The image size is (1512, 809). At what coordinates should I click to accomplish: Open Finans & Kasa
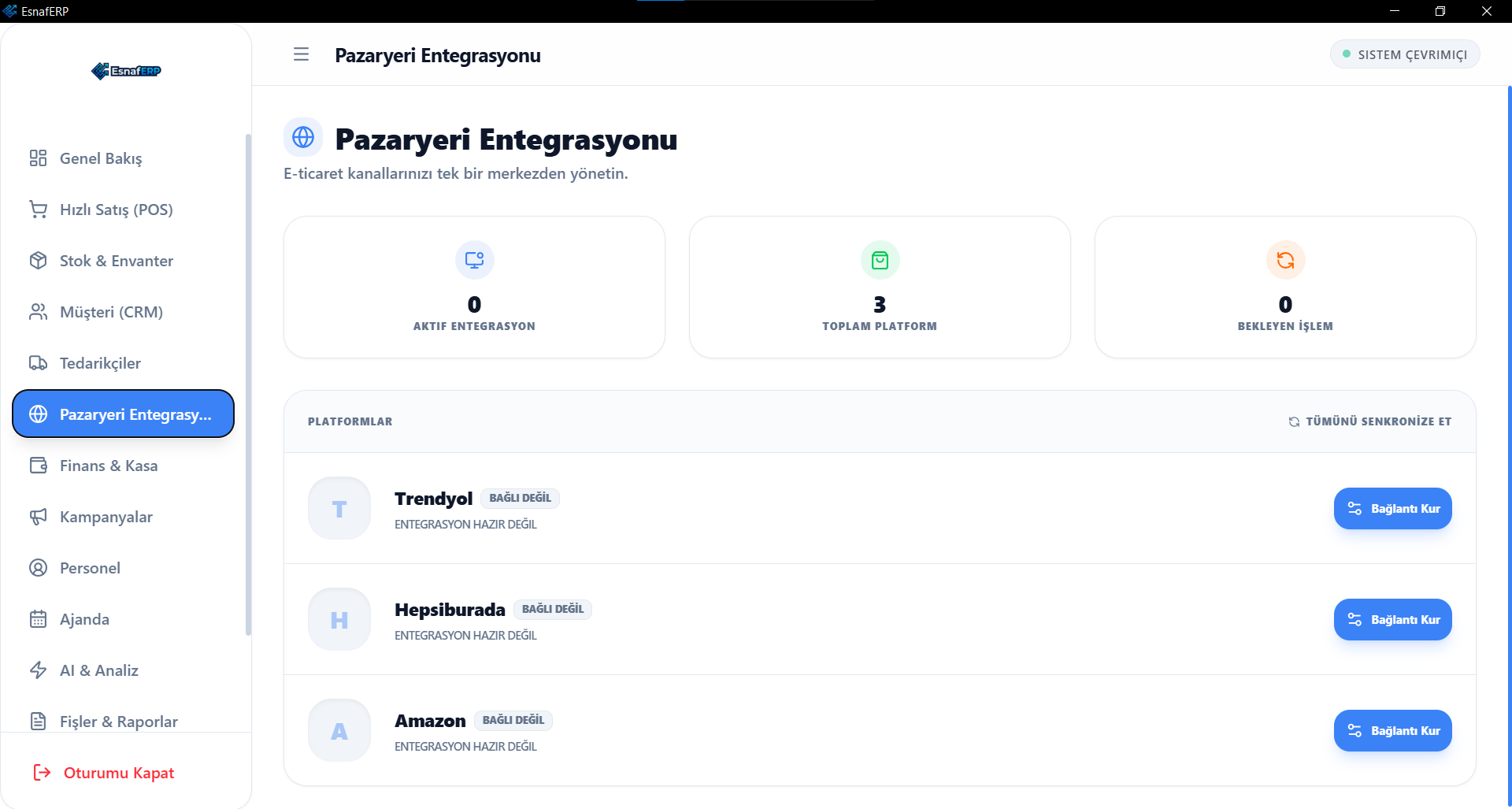[124, 466]
